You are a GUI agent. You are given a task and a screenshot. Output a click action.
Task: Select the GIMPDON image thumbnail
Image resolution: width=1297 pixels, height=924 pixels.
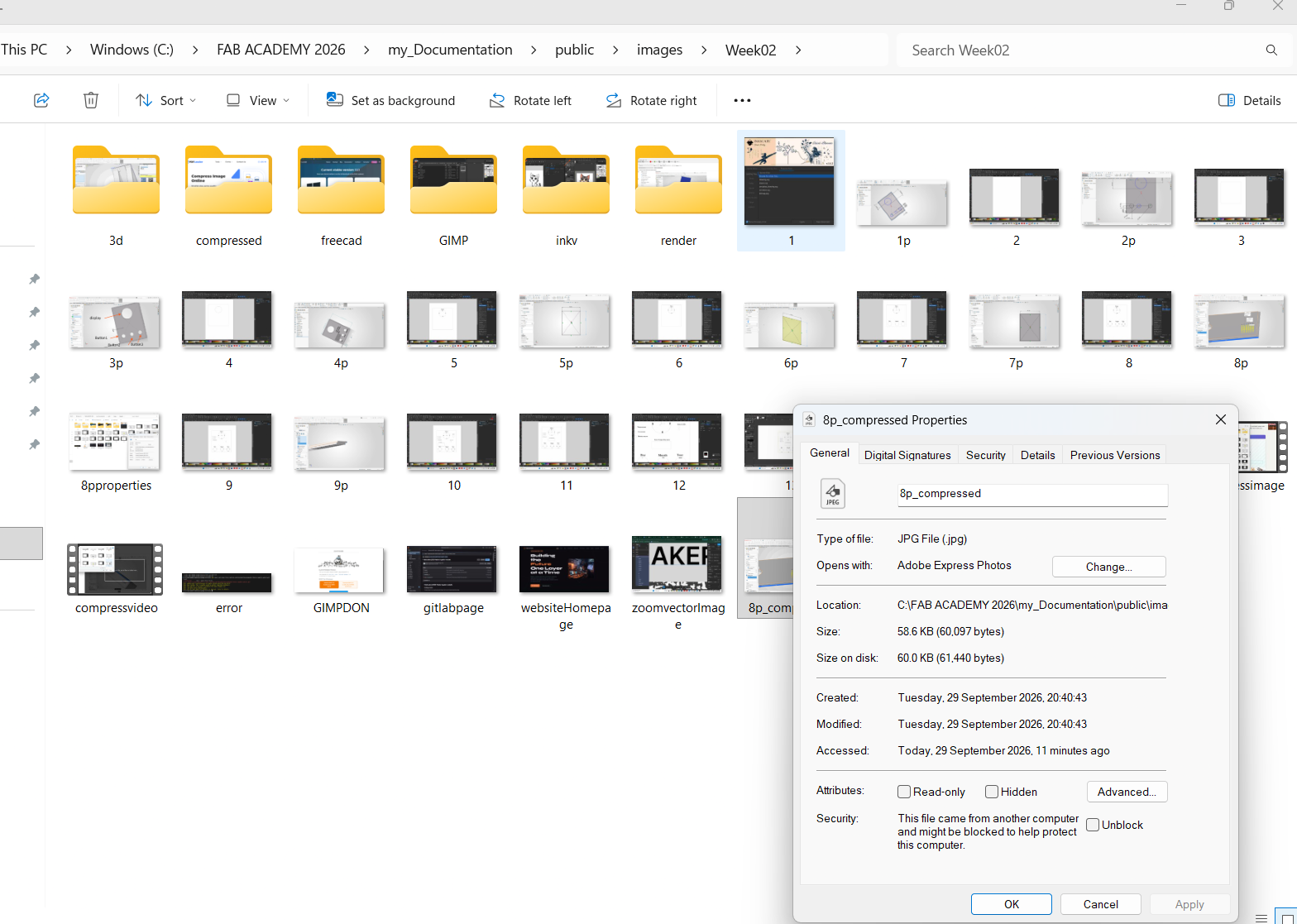pos(339,570)
